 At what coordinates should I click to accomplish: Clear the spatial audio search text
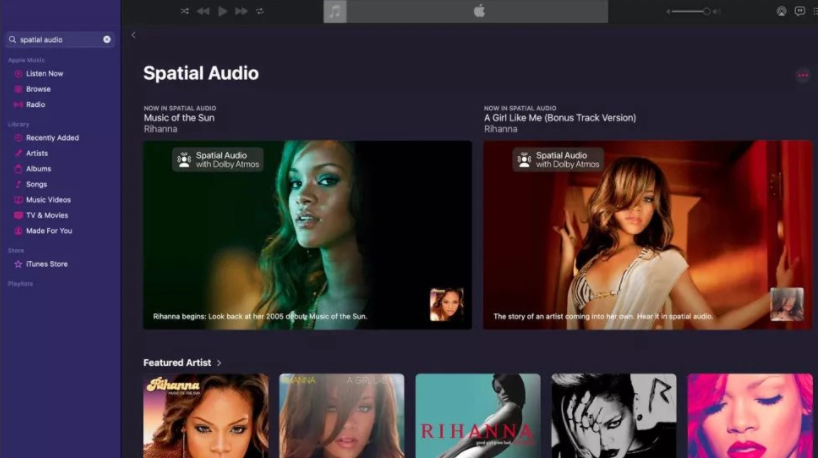[107, 39]
